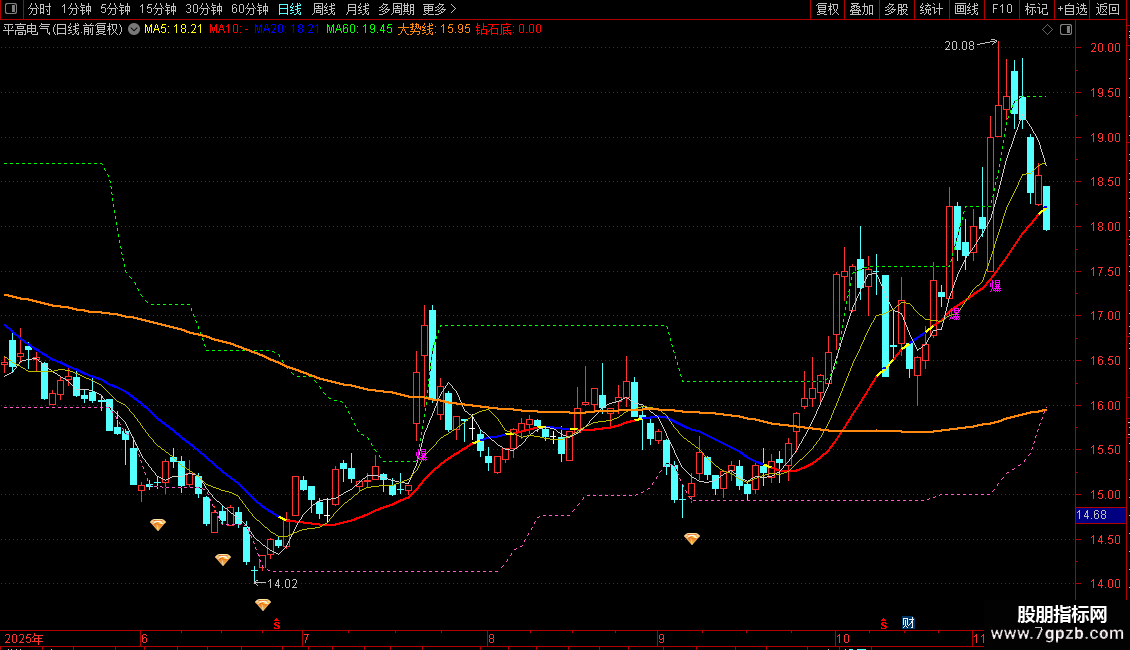
Task: Click month 11 on the time axis
Action: [x=978, y=638]
